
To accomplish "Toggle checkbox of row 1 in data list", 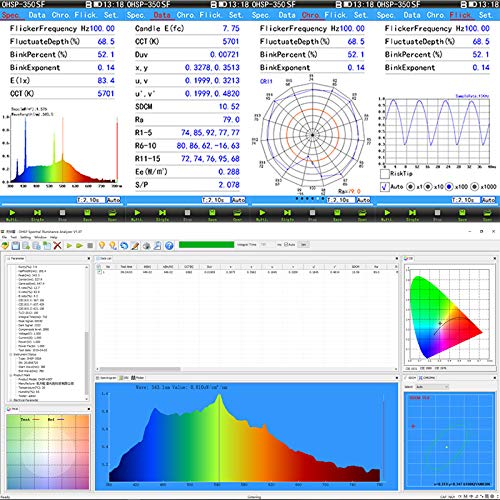I will click(x=99, y=272).
